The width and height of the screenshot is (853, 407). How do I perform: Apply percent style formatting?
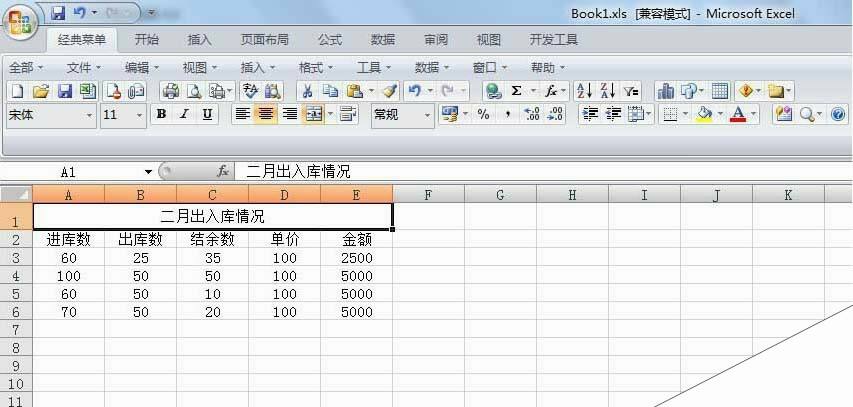point(483,114)
